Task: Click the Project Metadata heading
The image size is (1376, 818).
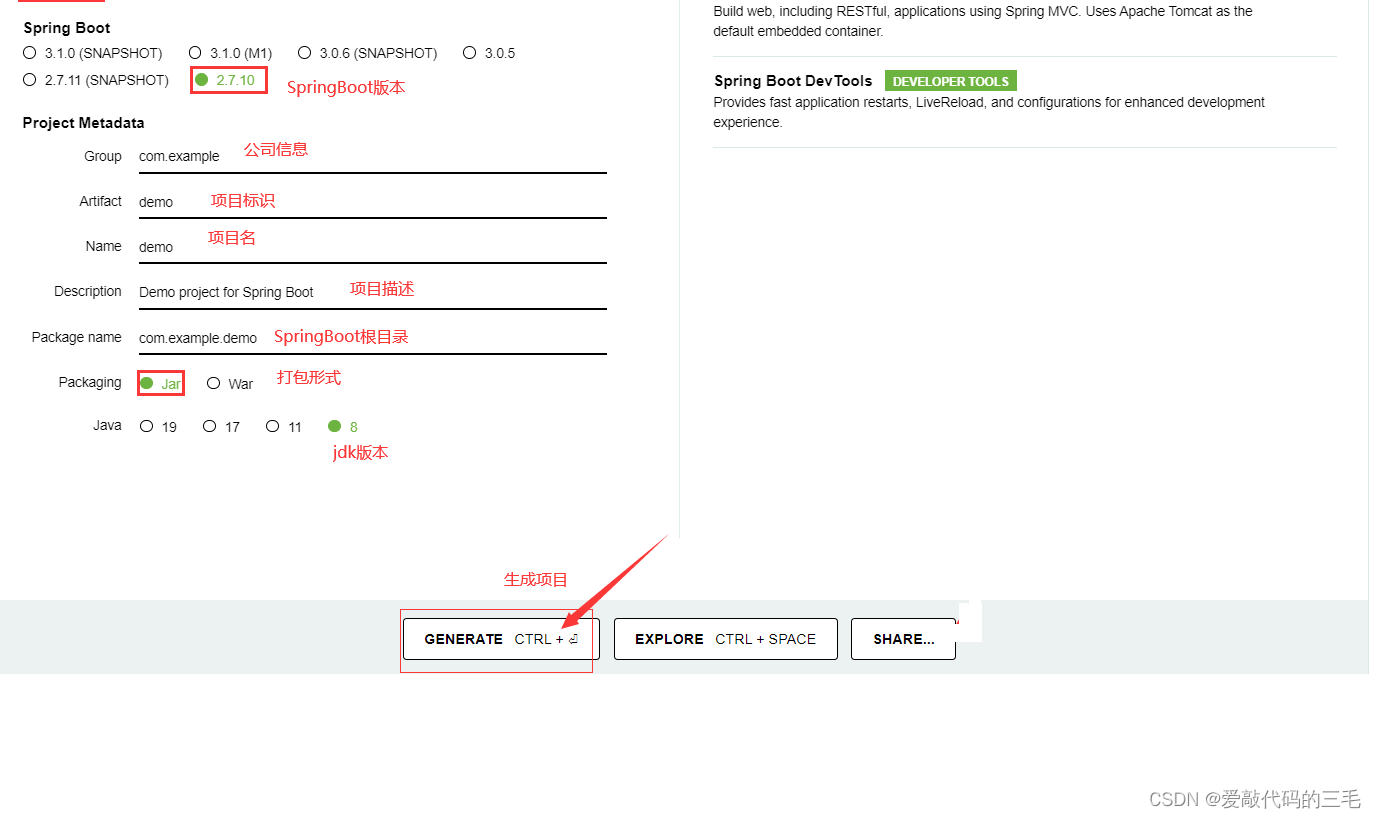Action: 84,123
